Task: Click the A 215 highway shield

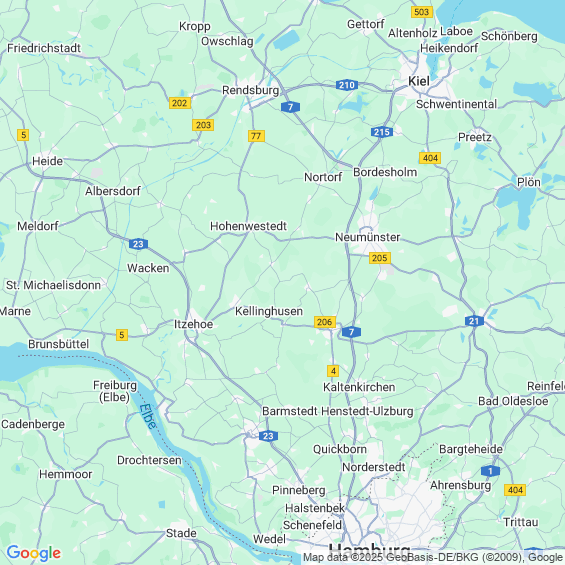Action: (382, 132)
